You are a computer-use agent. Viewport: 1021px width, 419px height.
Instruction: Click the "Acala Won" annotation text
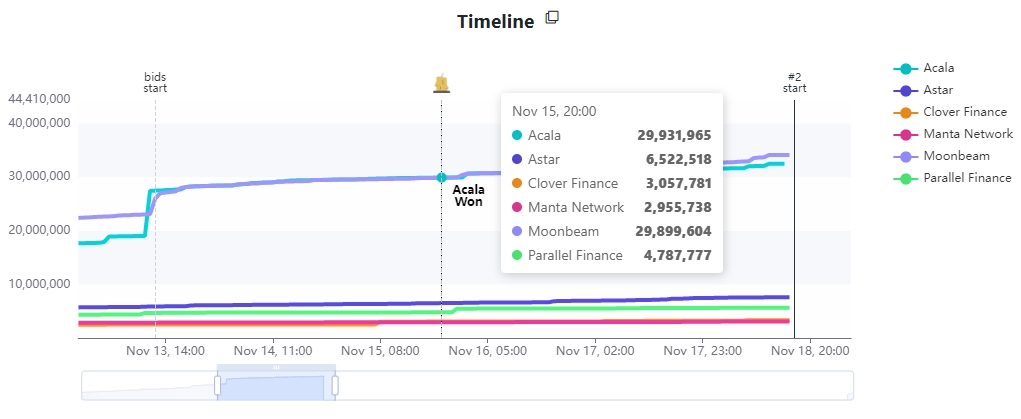[469, 195]
